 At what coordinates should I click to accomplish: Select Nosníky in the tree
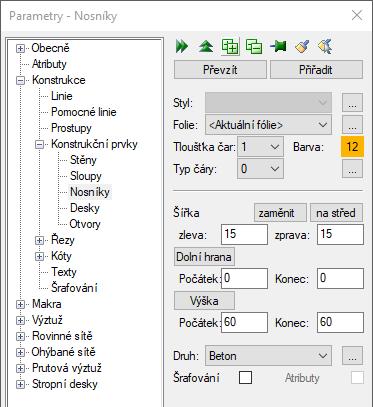tap(90, 192)
